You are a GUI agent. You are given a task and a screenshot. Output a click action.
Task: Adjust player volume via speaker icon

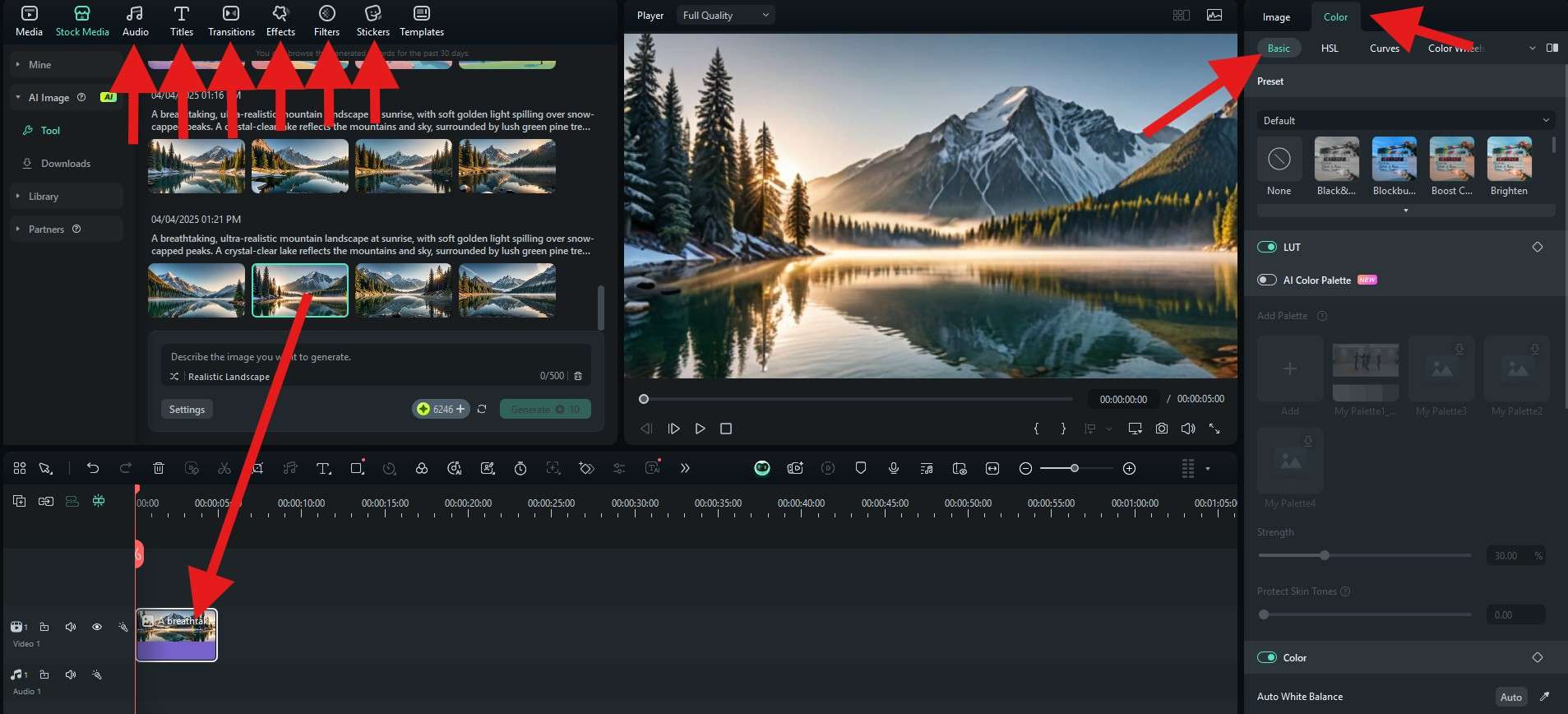click(x=1188, y=429)
